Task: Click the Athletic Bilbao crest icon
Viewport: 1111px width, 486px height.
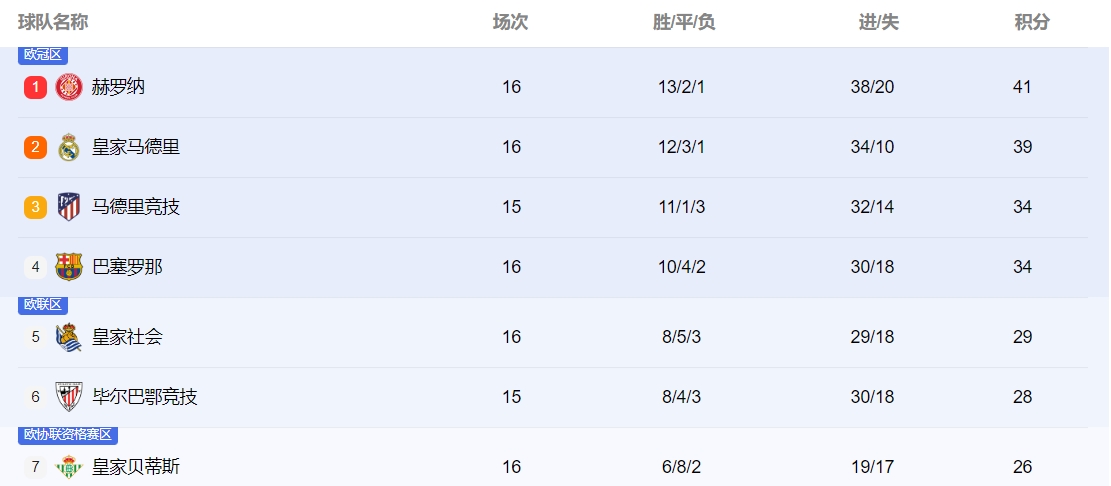Action: click(x=69, y=397)
